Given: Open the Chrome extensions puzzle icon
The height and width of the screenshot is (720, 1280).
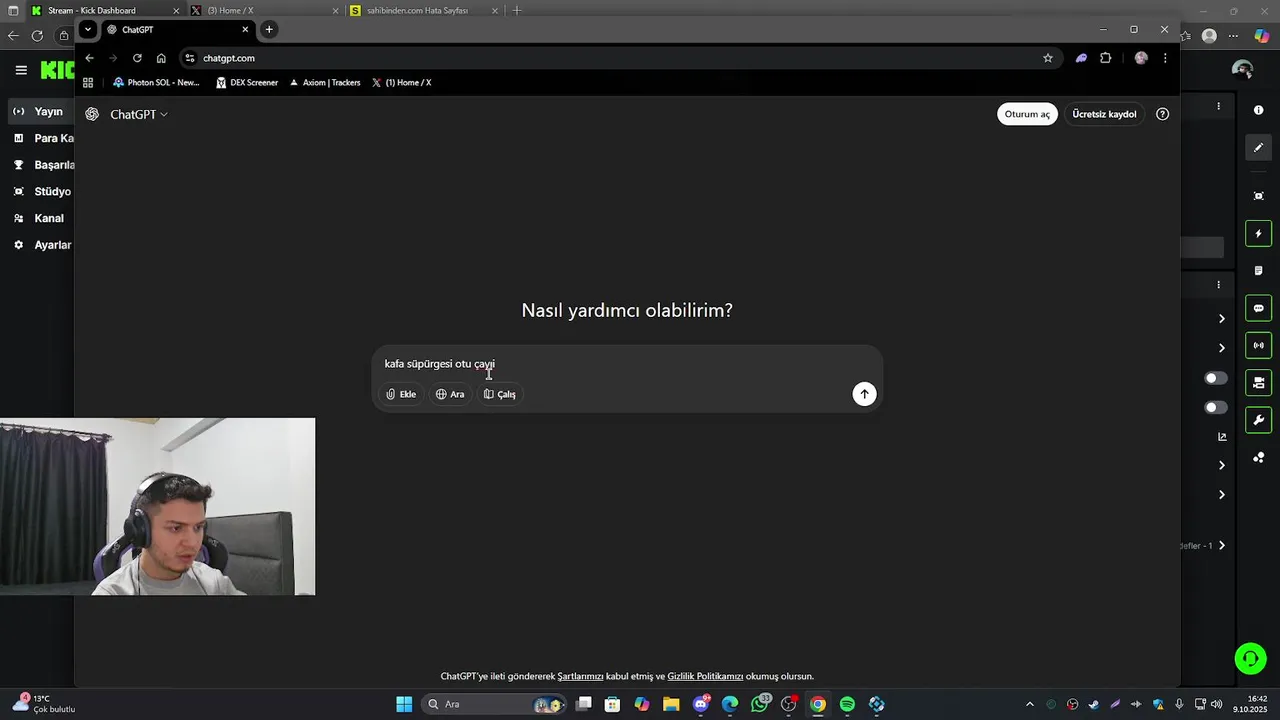Looking at the screenshot, I should [x=1106, y=58].
